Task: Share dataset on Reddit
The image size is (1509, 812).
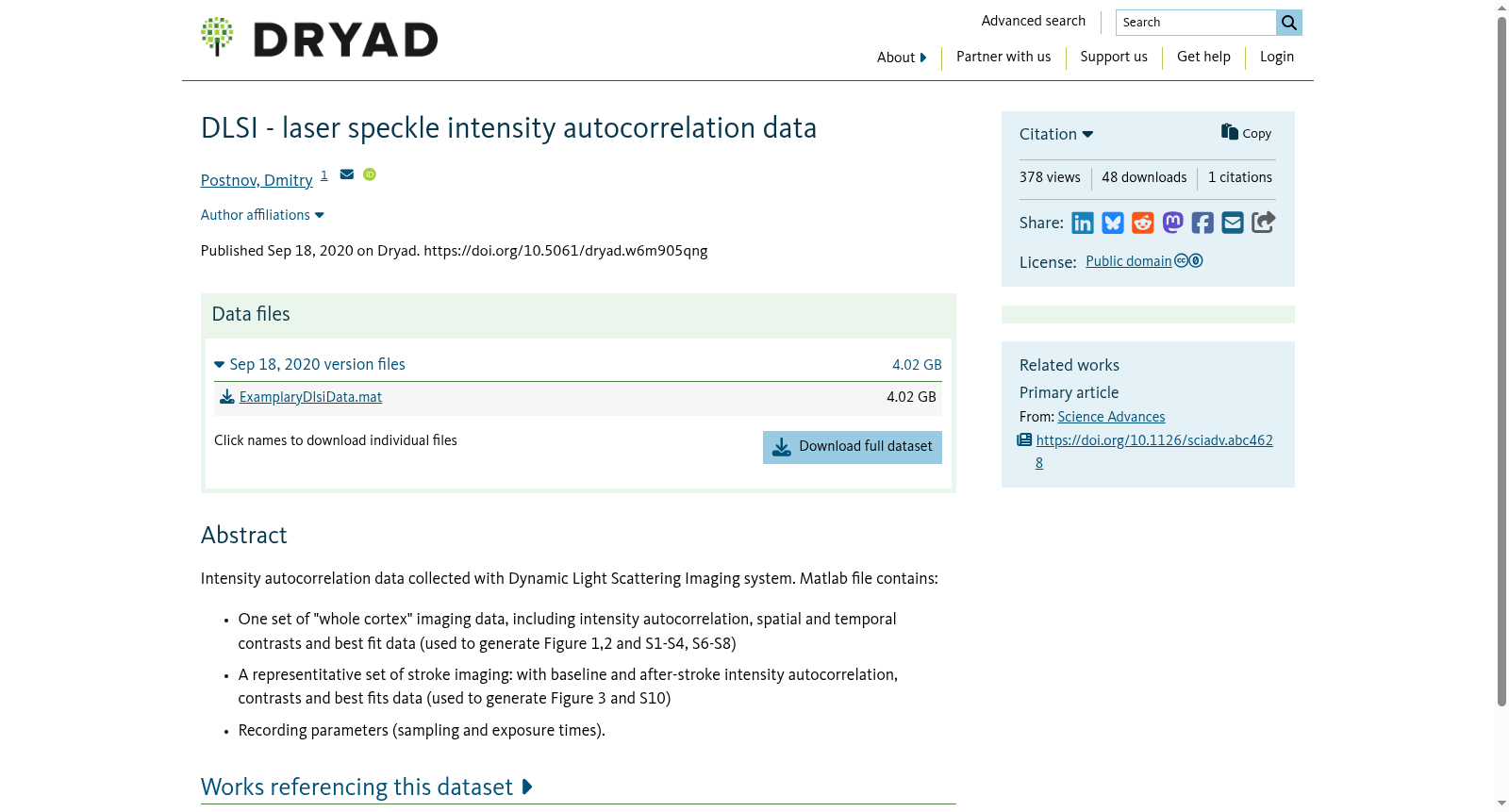Action: (1143, 223)
